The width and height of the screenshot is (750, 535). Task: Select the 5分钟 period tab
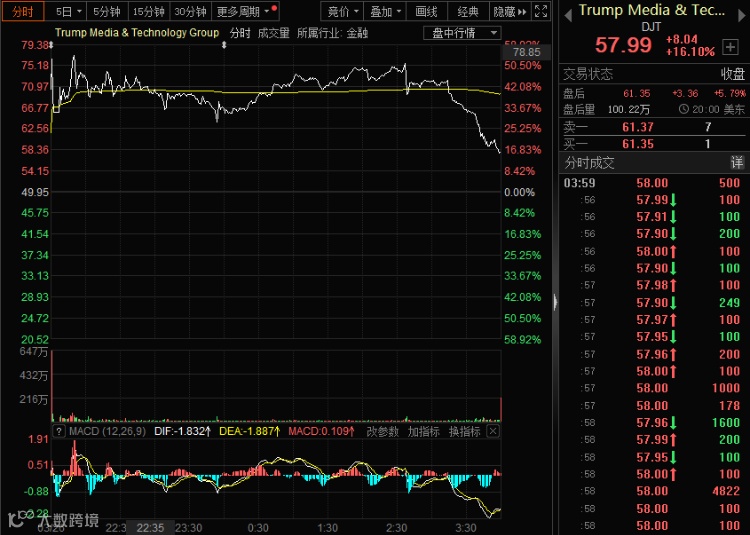pos(107,11)
